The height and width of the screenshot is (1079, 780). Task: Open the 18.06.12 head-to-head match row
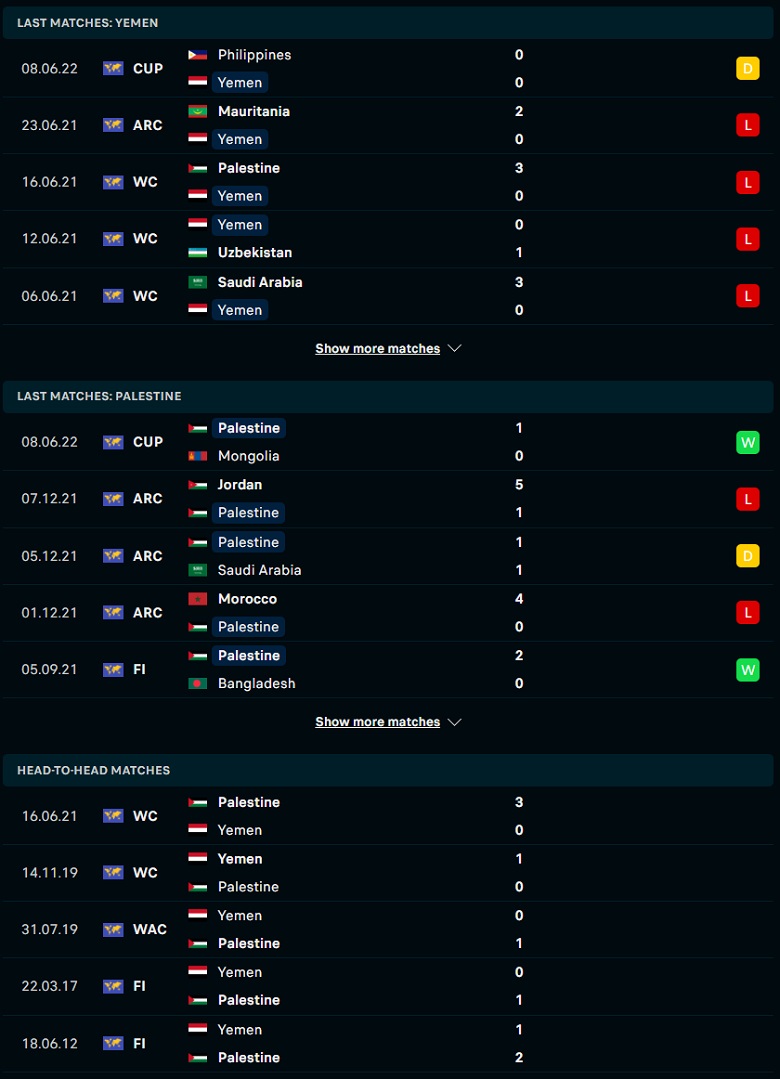[388, 1043]
